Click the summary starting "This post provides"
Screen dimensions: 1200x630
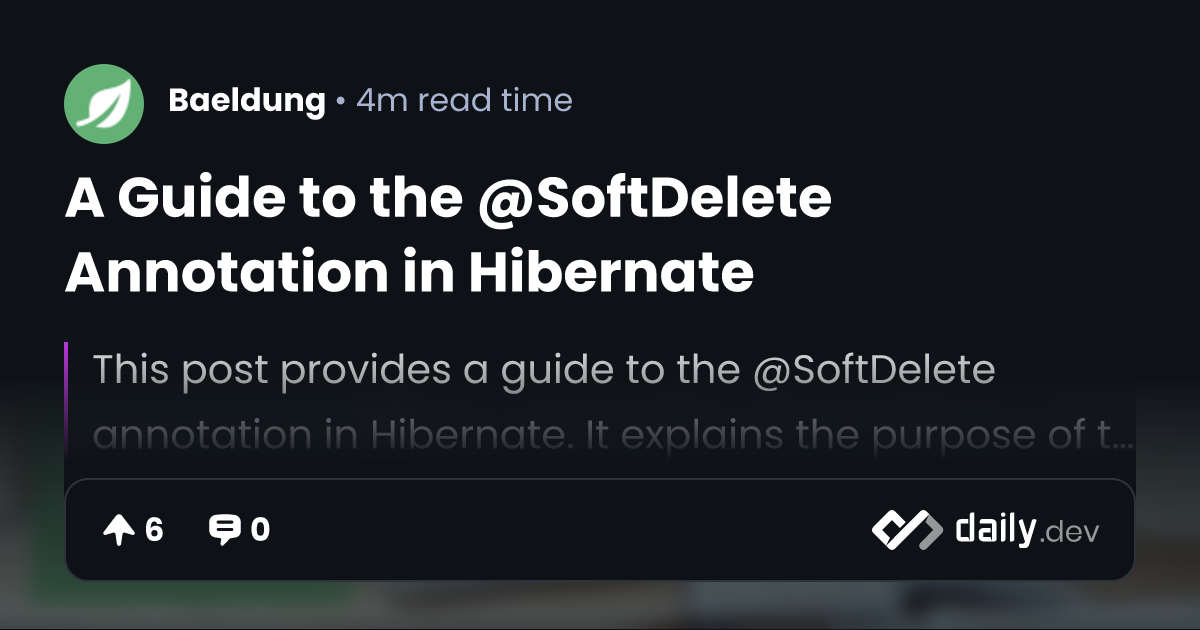pyautogui.click(x=544, y=370)
